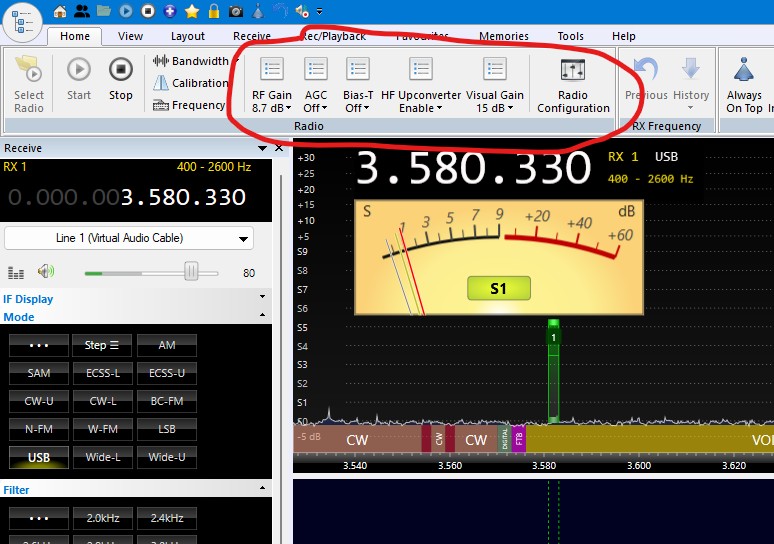This screenshot has height=544, width=774.
Task: Open Radio Configuration
Action: click(x=573, y=86)
